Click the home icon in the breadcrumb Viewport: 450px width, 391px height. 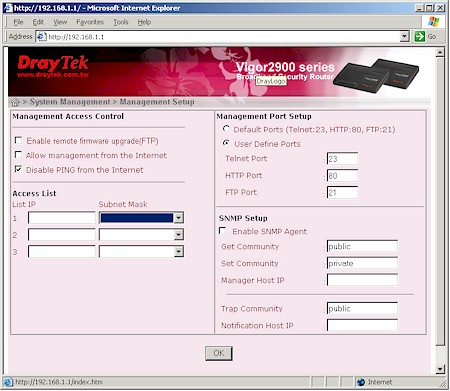coord(15,102)
